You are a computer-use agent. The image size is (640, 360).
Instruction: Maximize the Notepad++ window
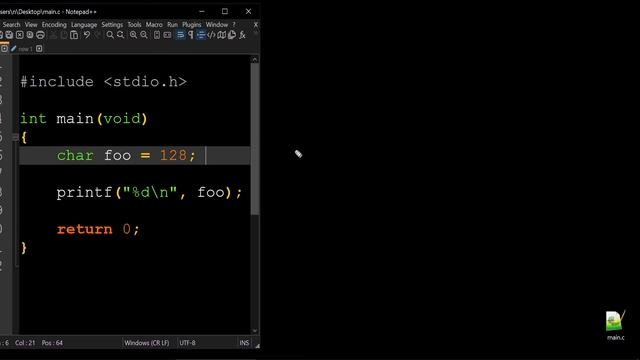click(225, 11)
